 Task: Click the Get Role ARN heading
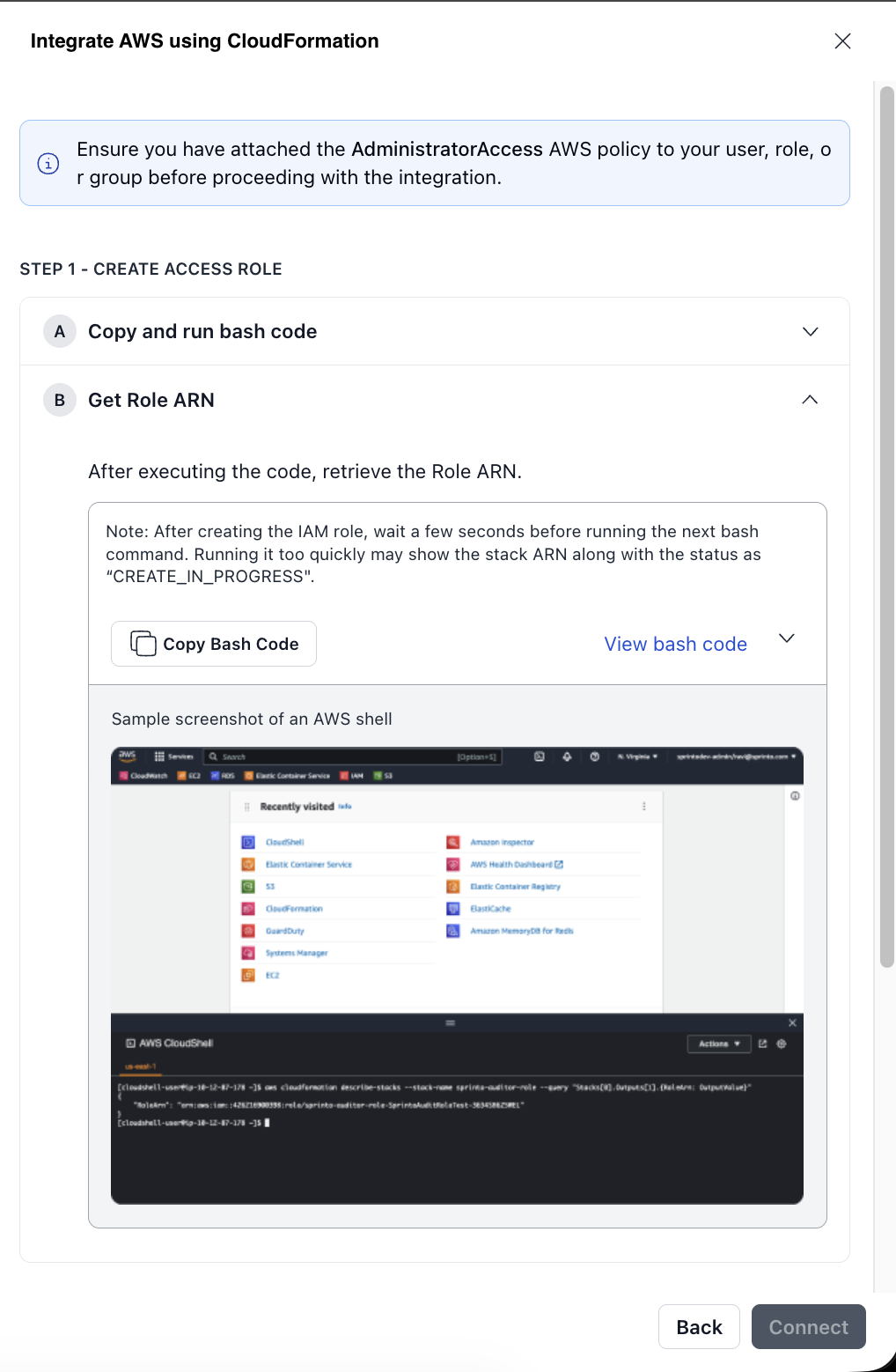pos(151,400)
